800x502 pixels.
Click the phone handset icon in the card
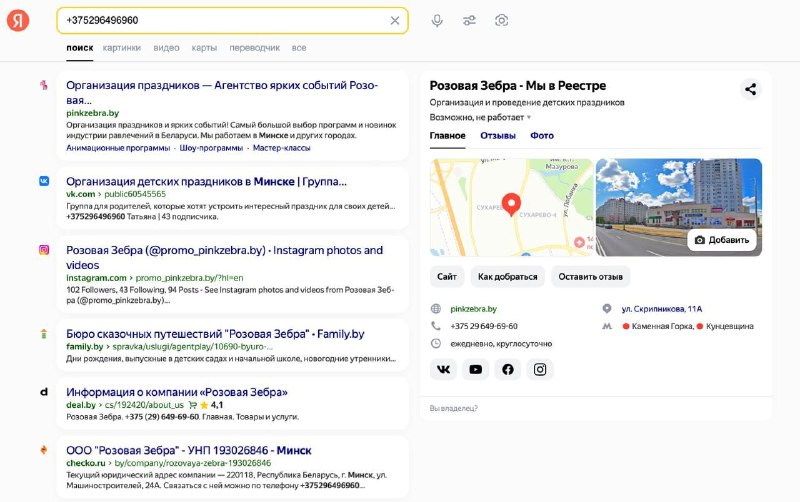(x=436, y=325)
